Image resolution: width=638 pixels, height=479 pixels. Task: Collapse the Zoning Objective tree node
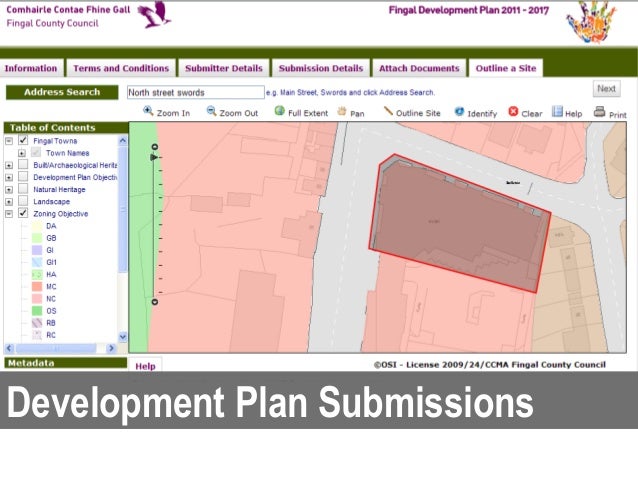(x=9, y=213)
